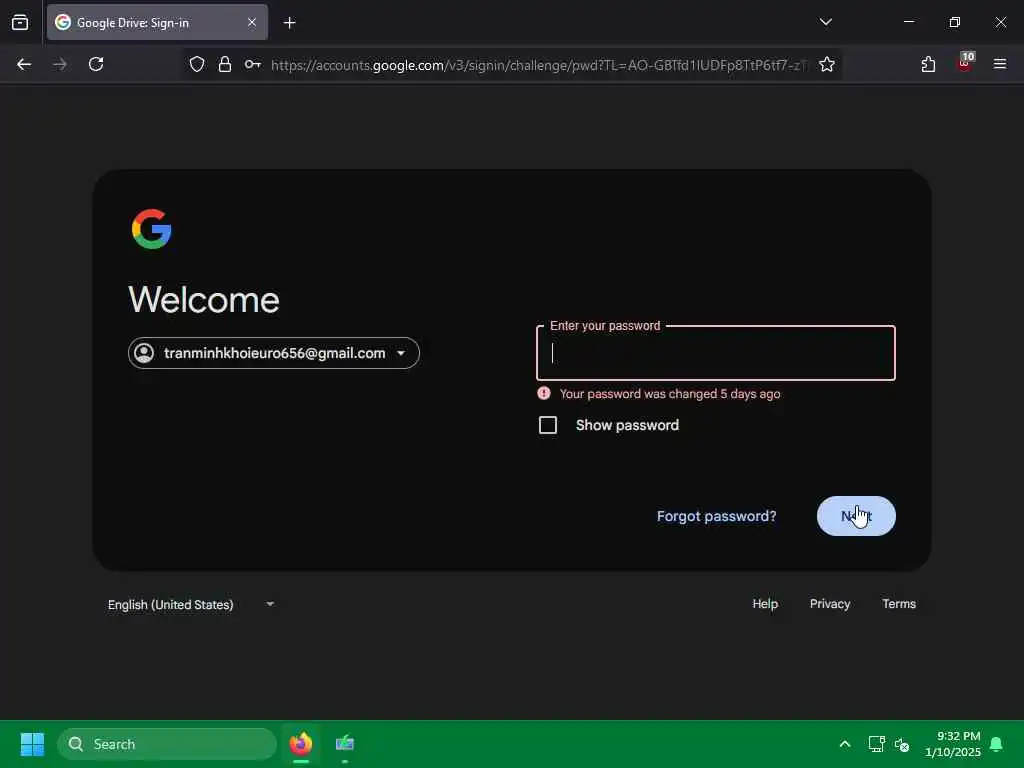
Task: Open clock showing 9:32 PM
Action: click(953, 744)
